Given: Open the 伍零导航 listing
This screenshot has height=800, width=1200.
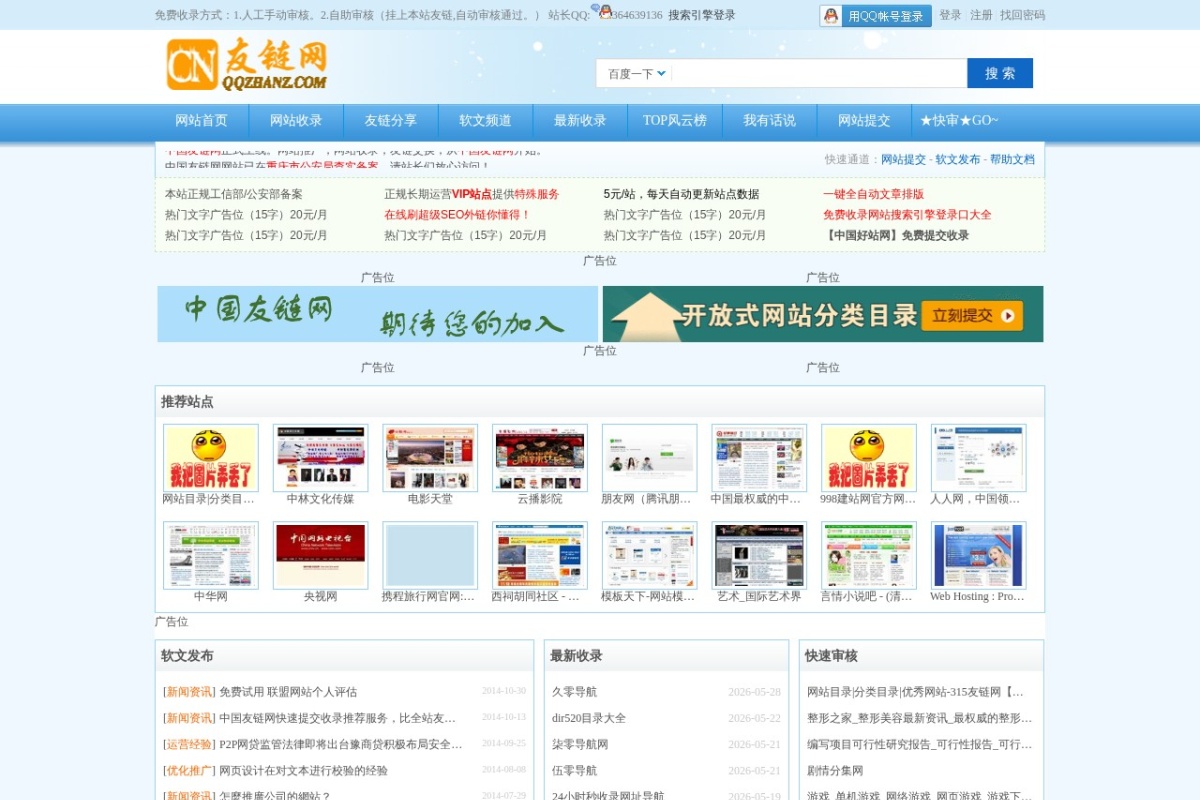Looking at the screenshot, I should pos(574,771).
